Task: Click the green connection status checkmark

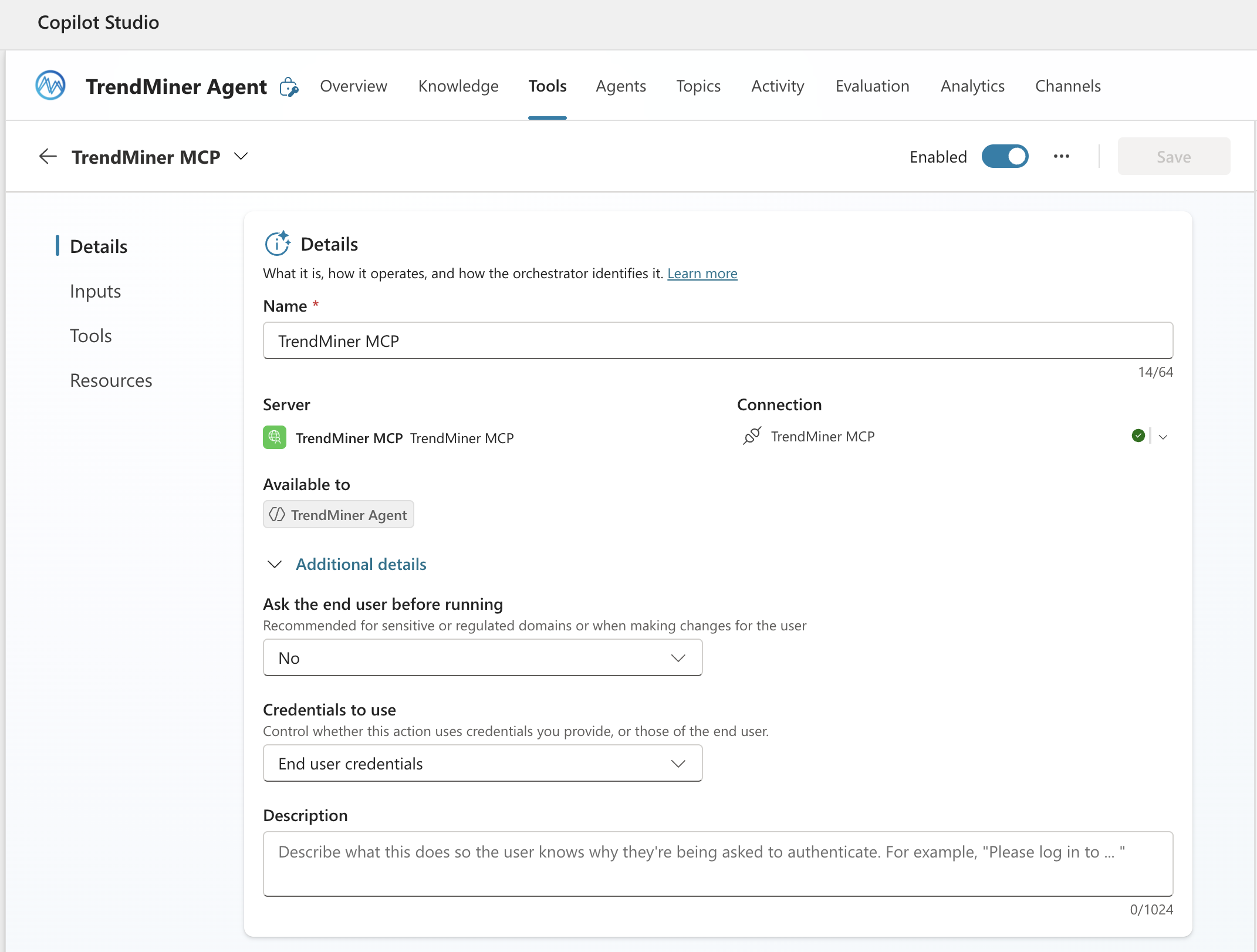Action: coord(1138,436)
